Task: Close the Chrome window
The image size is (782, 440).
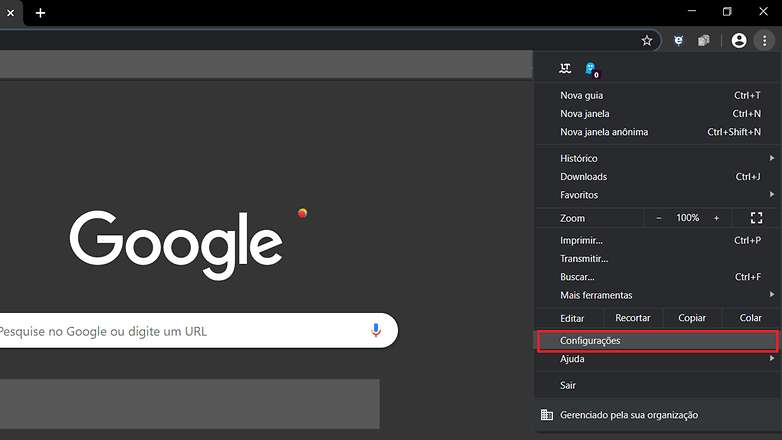Action: [x=764, y=11]
